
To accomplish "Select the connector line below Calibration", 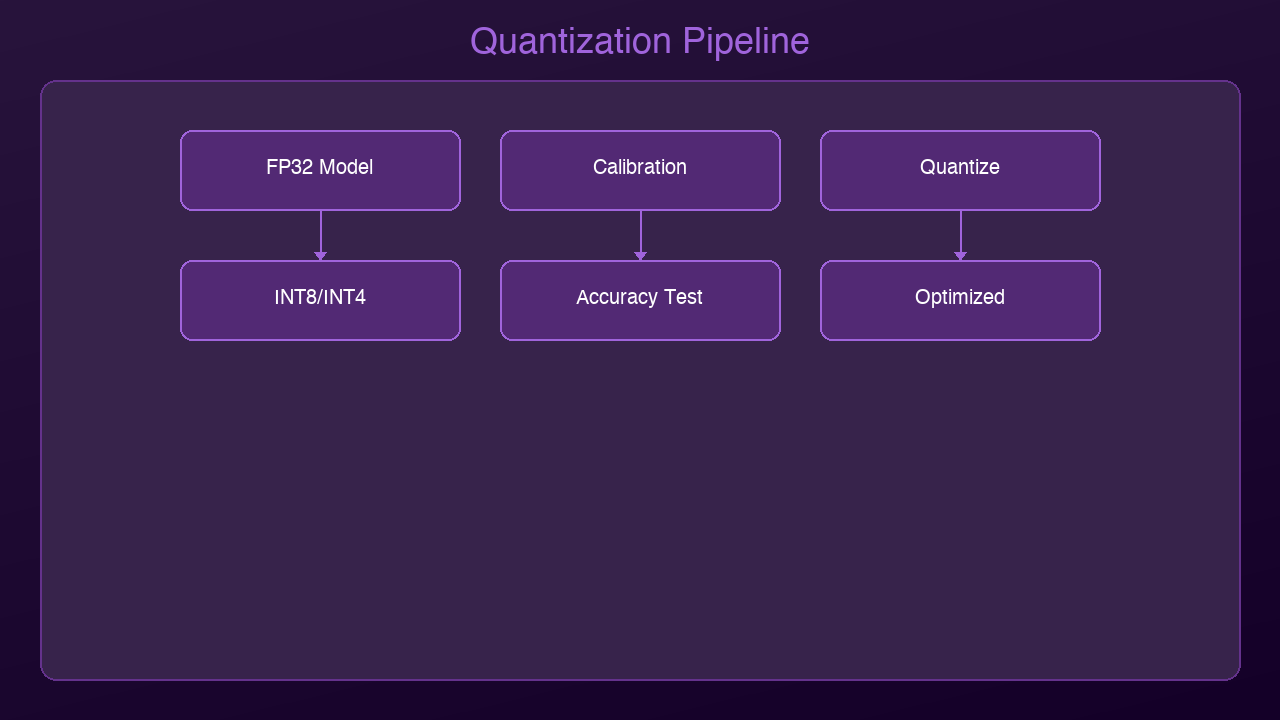I will coord(640,230).
